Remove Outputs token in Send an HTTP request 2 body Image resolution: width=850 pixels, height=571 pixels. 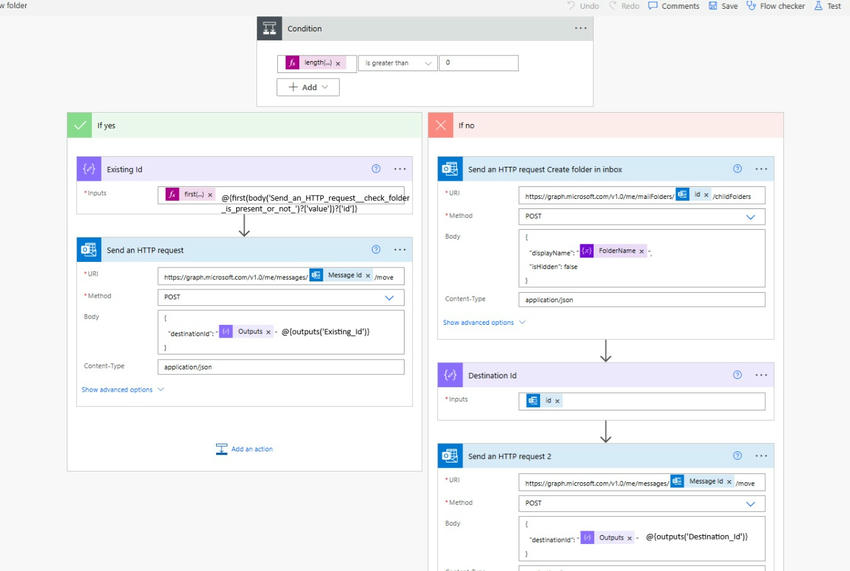coord(629,538)
